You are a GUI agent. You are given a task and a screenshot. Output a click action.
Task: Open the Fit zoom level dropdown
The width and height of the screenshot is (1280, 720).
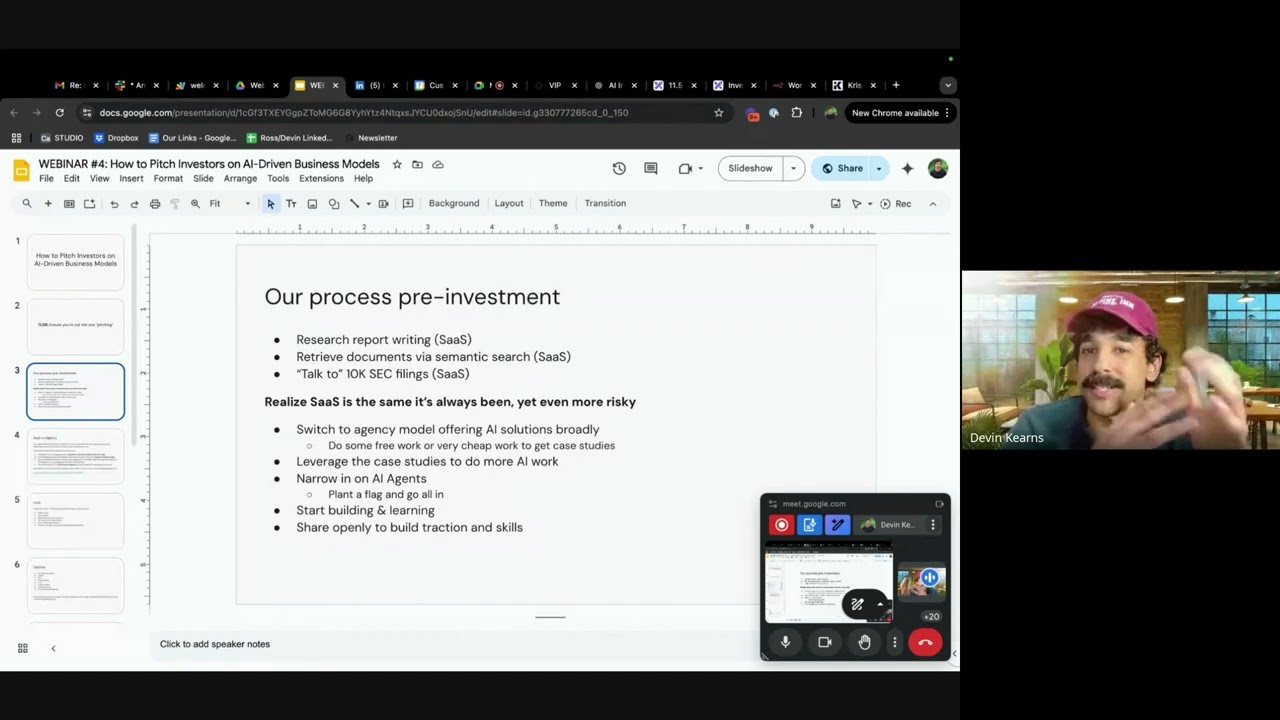tap(230, 204)
